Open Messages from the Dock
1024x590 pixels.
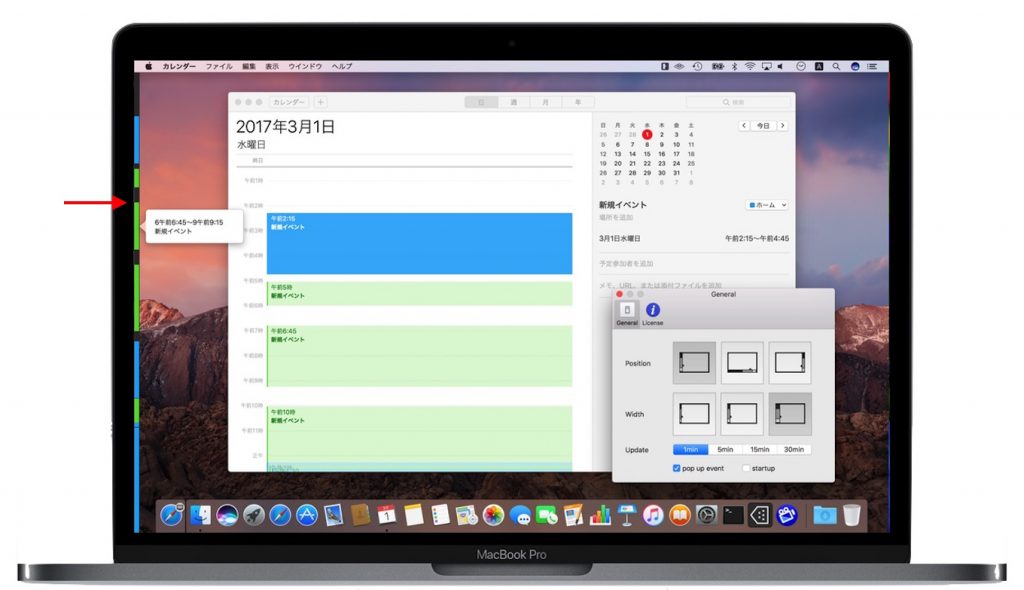coord(520,516)
